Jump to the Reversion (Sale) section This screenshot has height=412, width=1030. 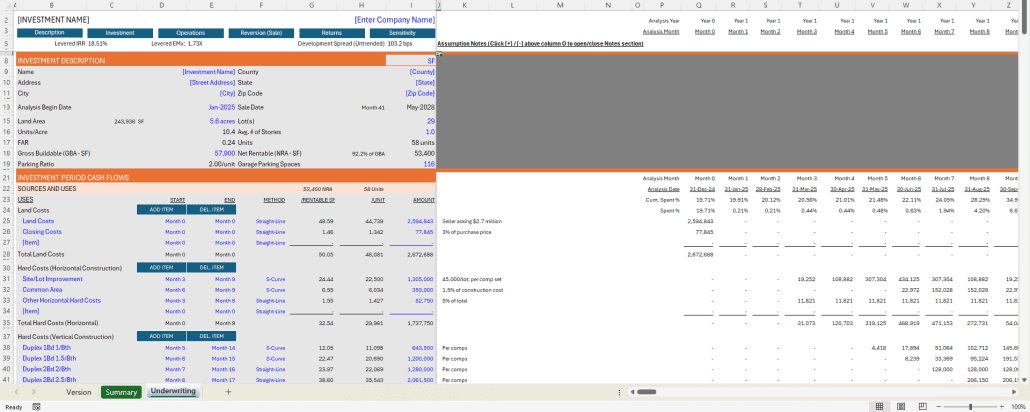click(261, 33)
